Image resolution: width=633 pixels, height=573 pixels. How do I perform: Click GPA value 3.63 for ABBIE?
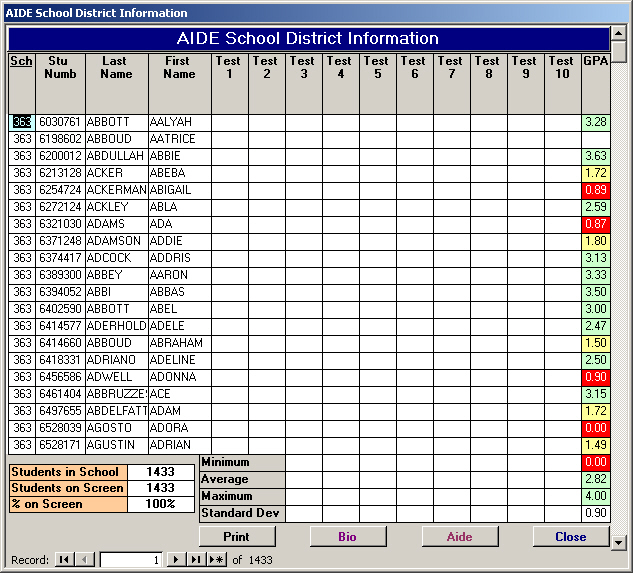coord(595,156)
